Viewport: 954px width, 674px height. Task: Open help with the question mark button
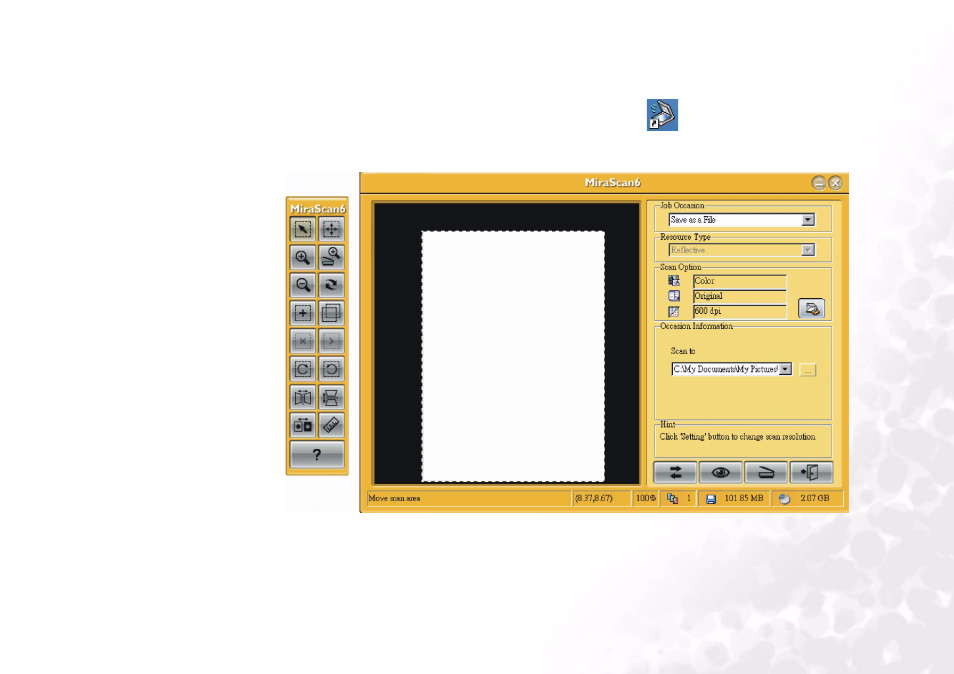pos(317,454)
